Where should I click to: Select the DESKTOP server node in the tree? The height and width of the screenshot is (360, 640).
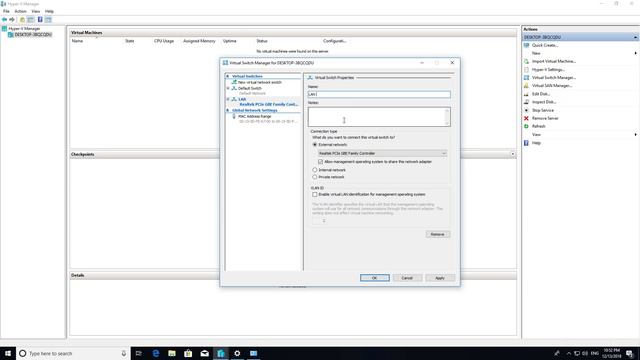click(33, 35)
